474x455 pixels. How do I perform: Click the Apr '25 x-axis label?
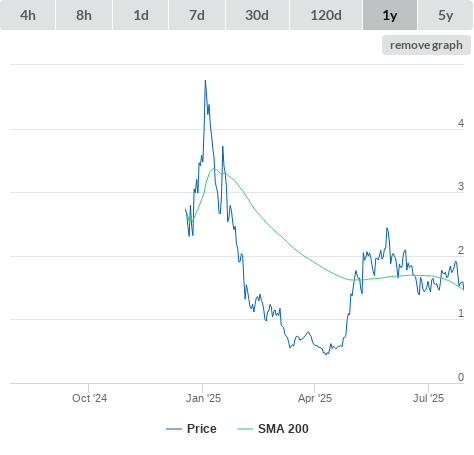point(315,398)
